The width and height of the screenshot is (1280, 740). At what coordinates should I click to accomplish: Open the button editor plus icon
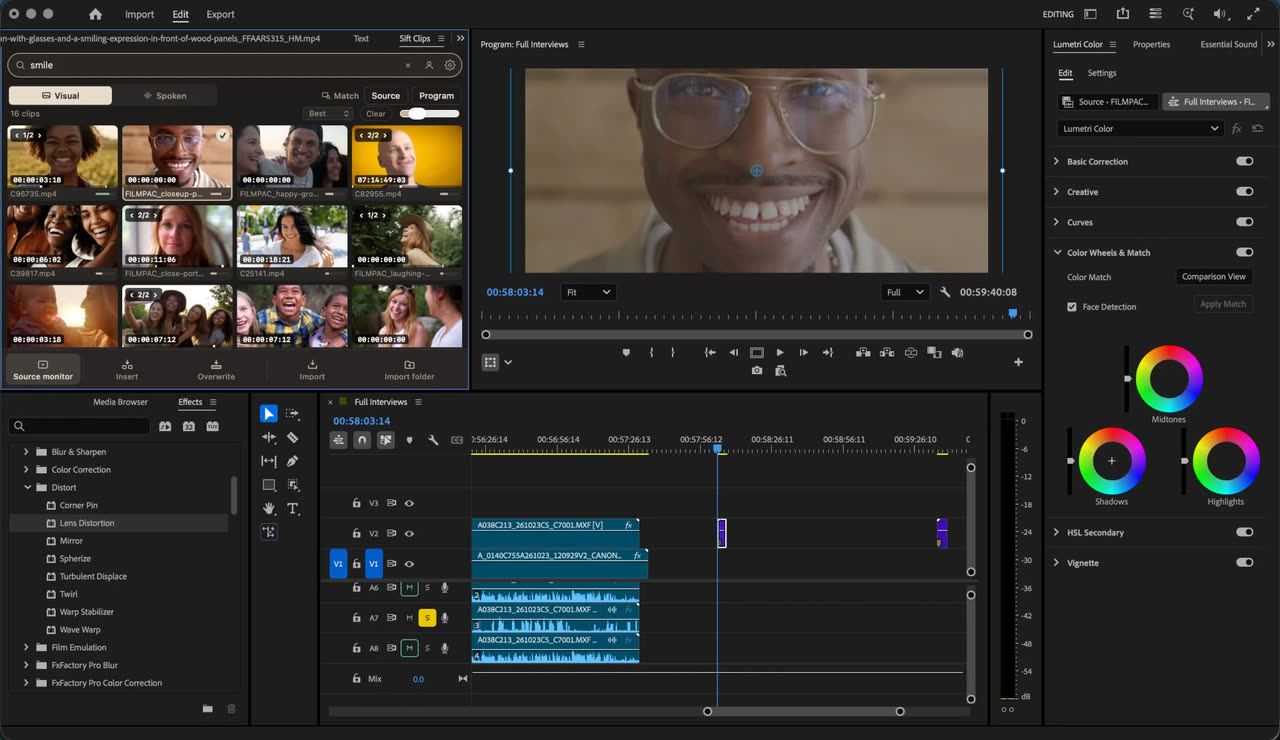(x=1018, y=362)
